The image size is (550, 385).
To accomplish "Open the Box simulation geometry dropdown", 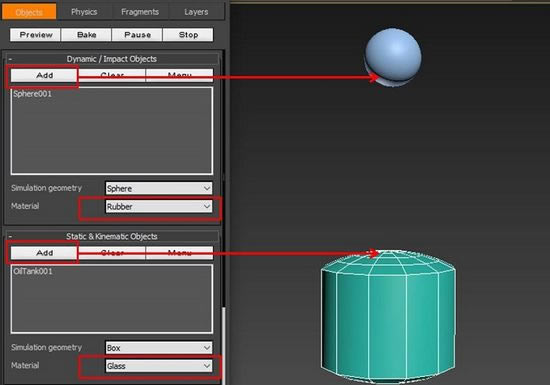I will [x=159, y=348].
